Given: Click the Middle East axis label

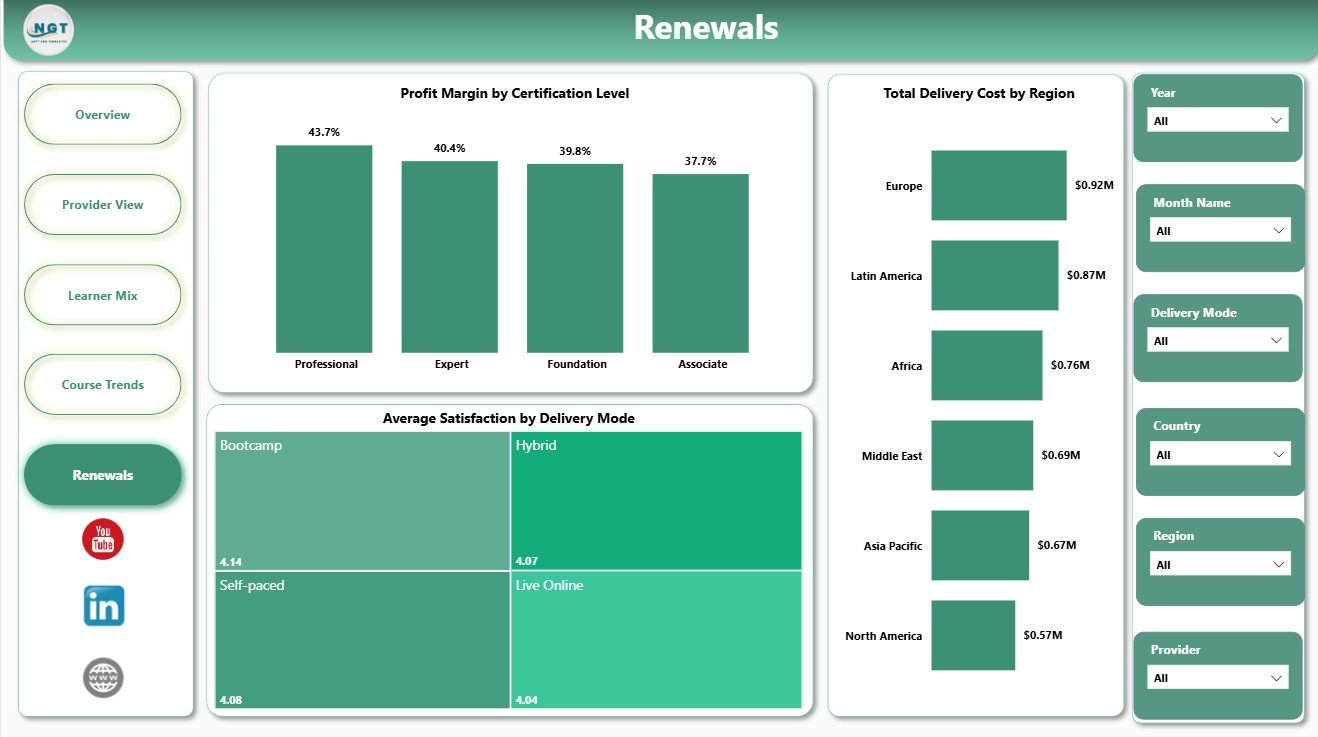Looking at the screenshot, I should point(892,456).
